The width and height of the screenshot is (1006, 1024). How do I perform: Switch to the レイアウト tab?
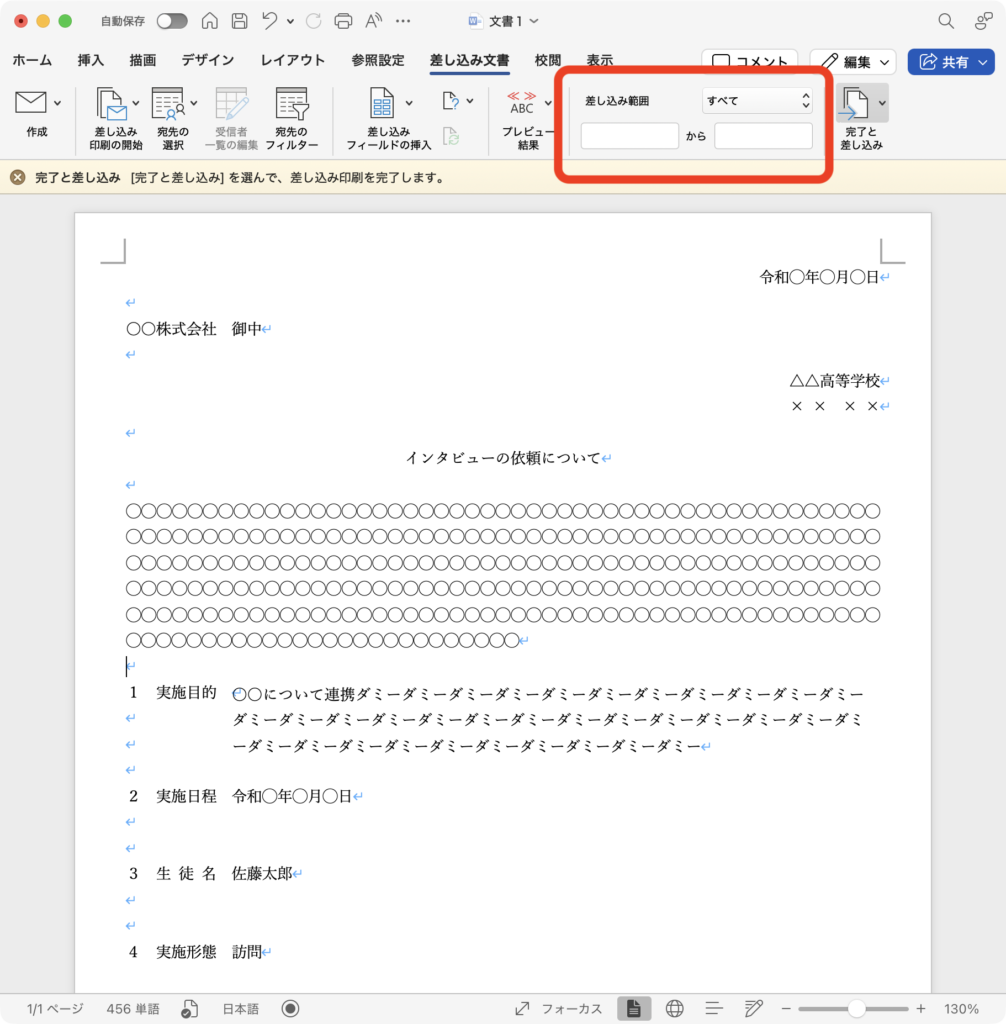[x=292, y=60]
